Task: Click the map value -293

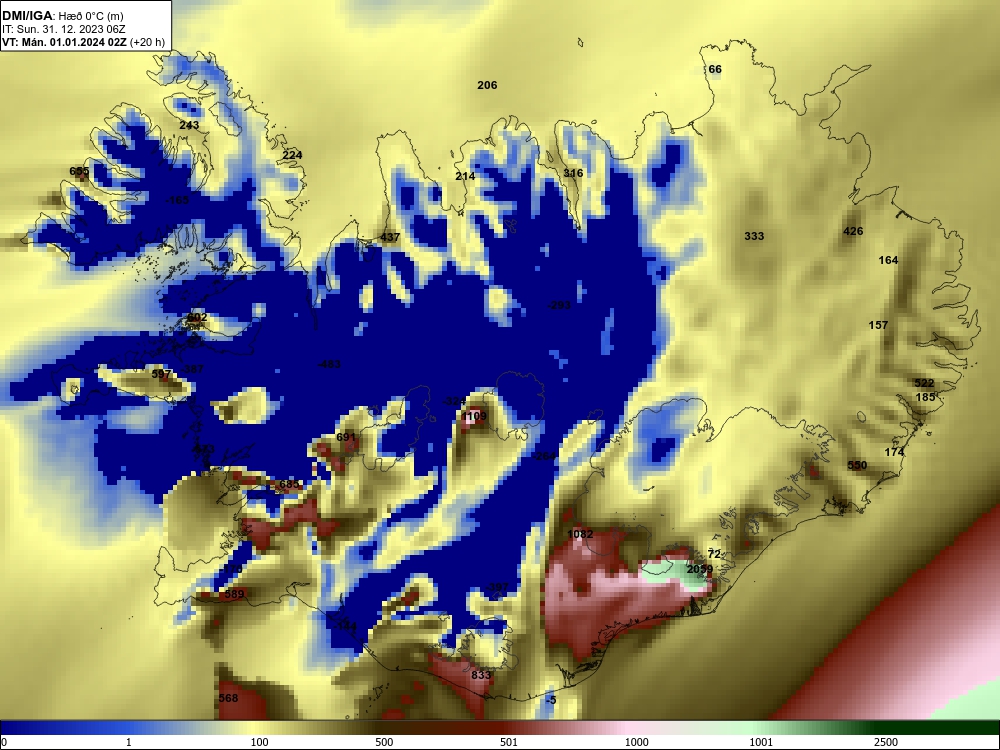Action: coord(559,305)
